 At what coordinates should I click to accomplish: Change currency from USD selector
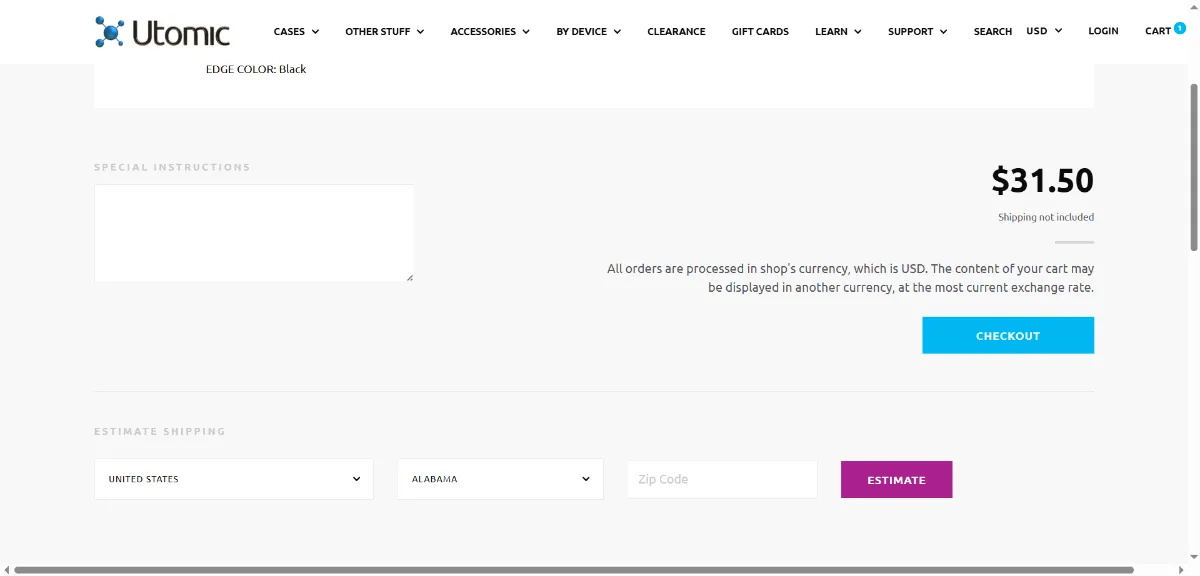coord(1044,31)
